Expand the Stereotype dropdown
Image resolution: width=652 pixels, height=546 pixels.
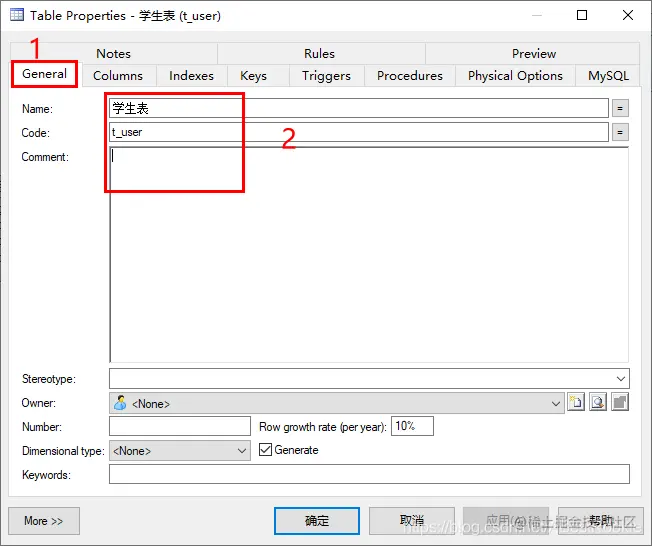click(x=620, y=379)
